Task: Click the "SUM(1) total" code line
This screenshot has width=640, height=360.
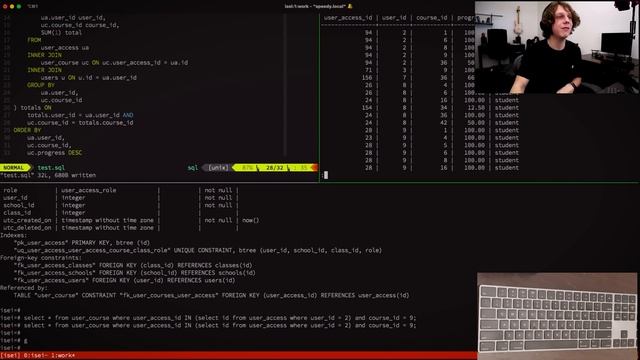Action: click(61, 33)
